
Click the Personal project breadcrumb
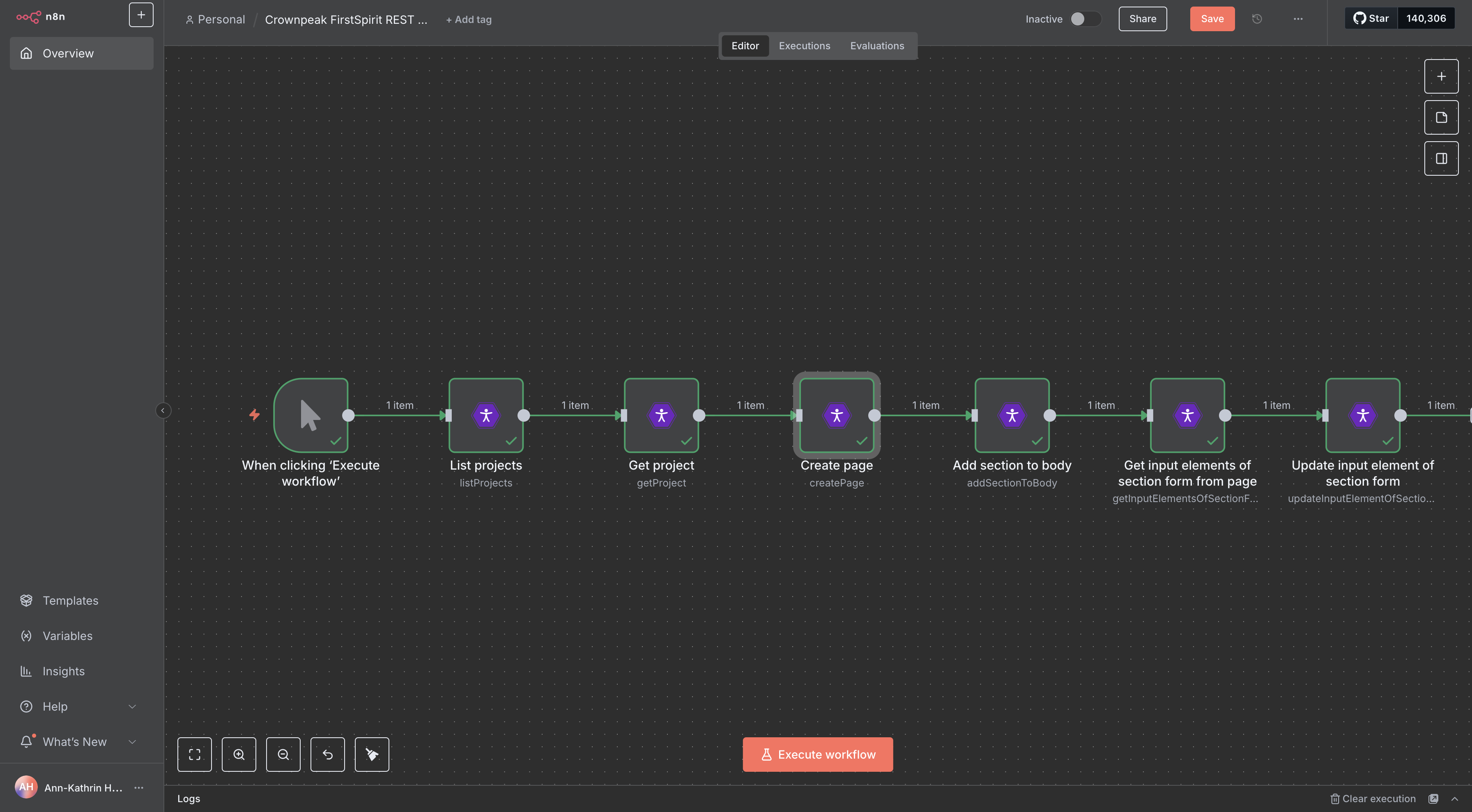tap(216, 19)
